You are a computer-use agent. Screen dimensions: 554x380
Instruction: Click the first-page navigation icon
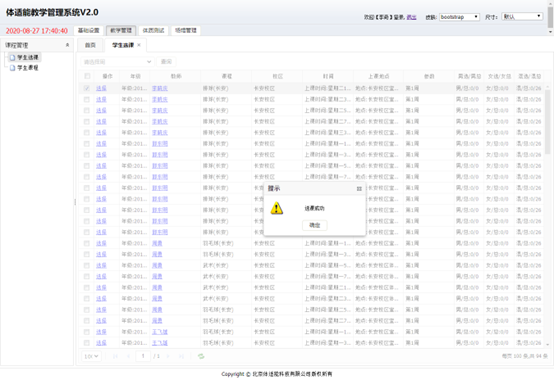(x=115, y=356)
